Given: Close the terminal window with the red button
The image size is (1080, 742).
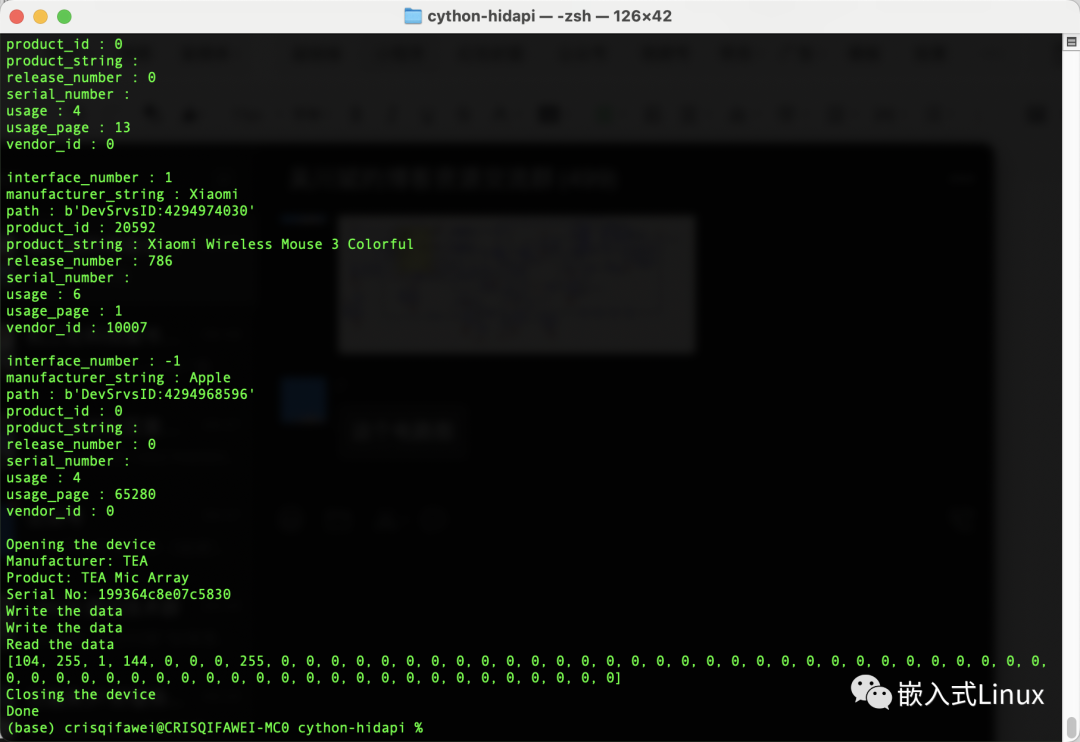Looking at the screenshot, I should point(17,17).
